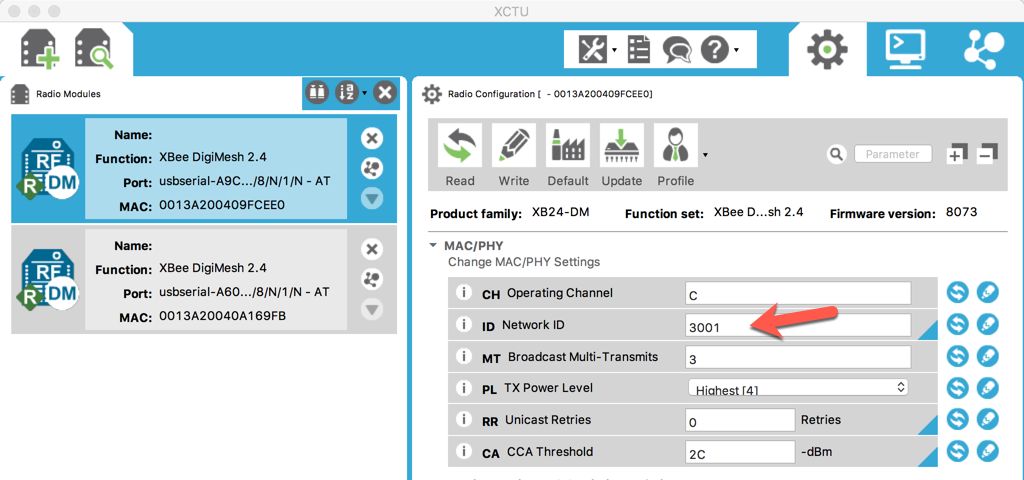Image resolution: width=1024 pixels, height=480 pixels.
Task: Open the CCA Threshold calculator corner
Action: [x=930, y=458]
